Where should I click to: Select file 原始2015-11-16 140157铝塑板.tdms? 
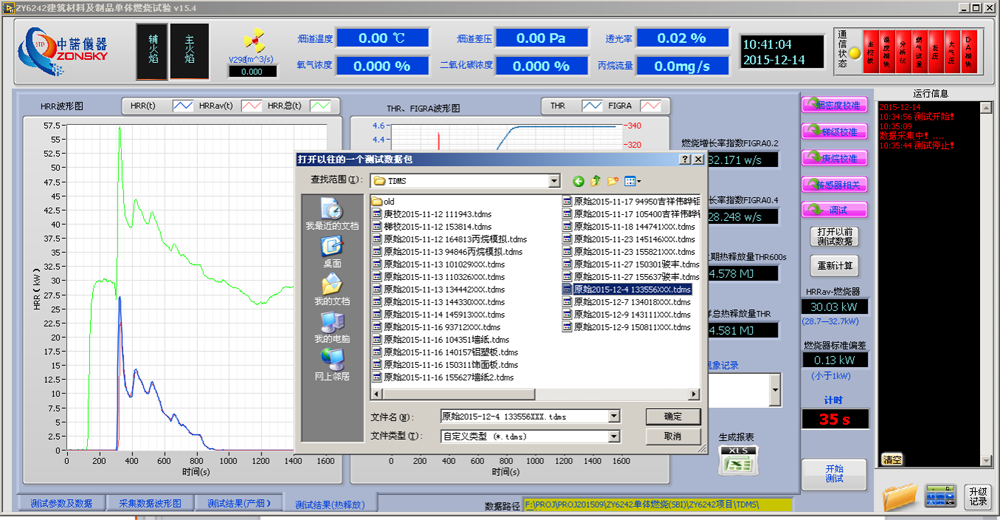(x=445, y=352)
